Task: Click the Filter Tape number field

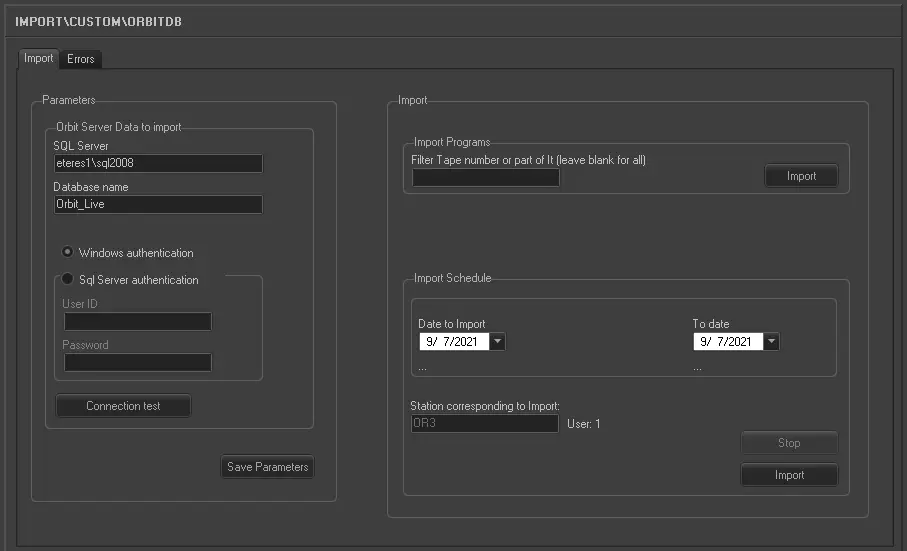Action: point(486,178)
